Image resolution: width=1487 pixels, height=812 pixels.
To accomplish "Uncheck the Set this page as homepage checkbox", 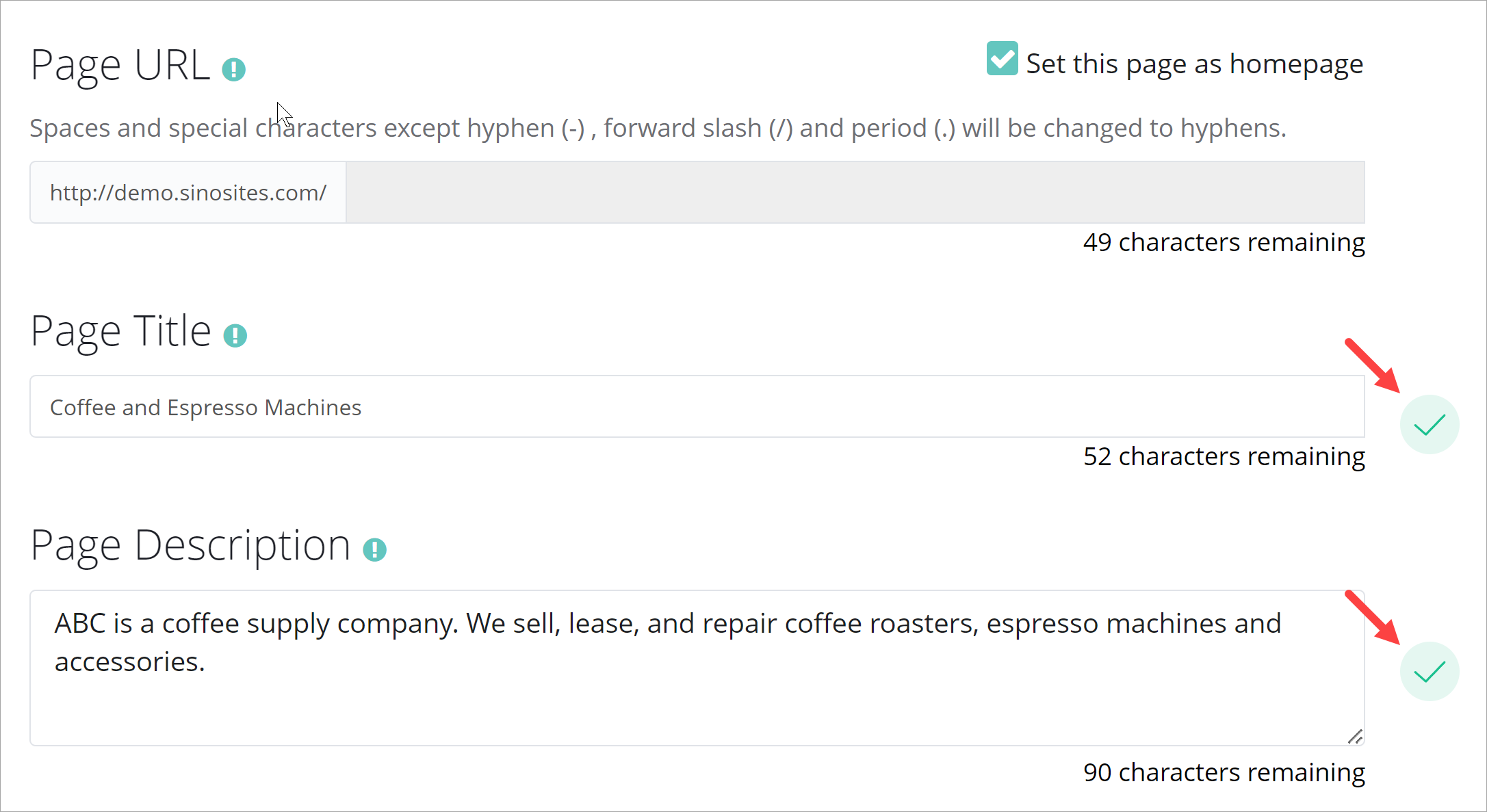I will click(1002, 59).
